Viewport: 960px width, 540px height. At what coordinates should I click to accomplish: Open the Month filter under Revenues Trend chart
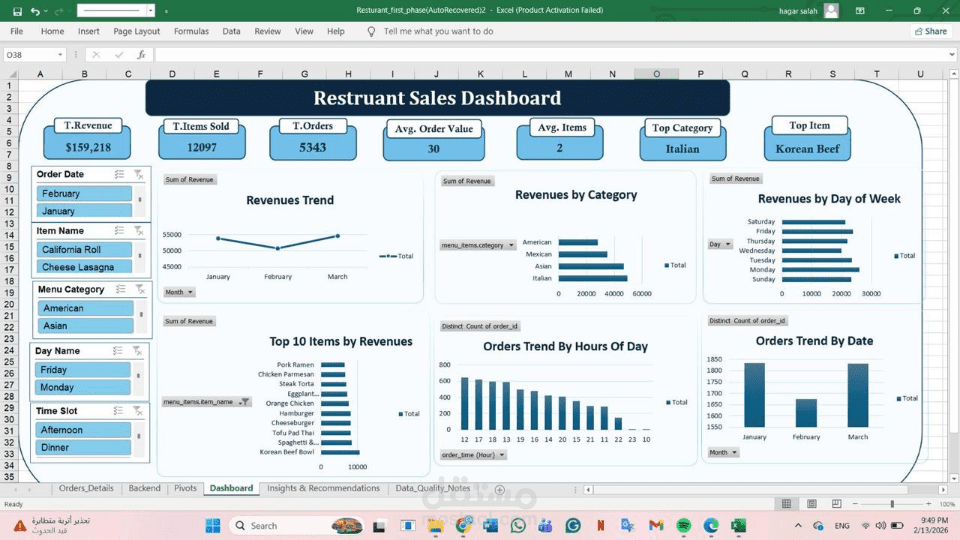pyautogui.click(x=179, y=292)
